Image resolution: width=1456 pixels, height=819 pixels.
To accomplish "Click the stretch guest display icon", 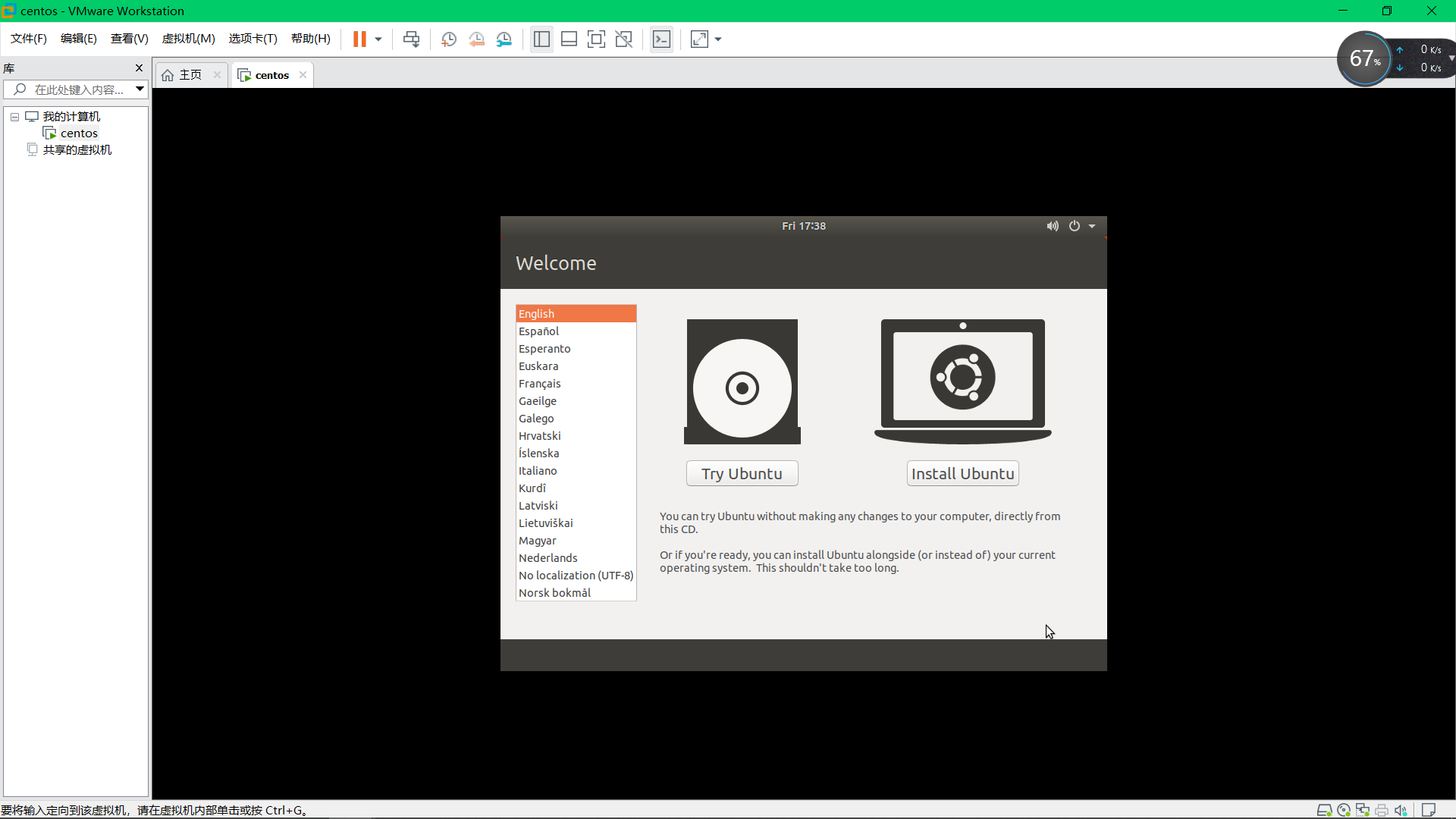I will pyautogui.click(x=699, y=39).
